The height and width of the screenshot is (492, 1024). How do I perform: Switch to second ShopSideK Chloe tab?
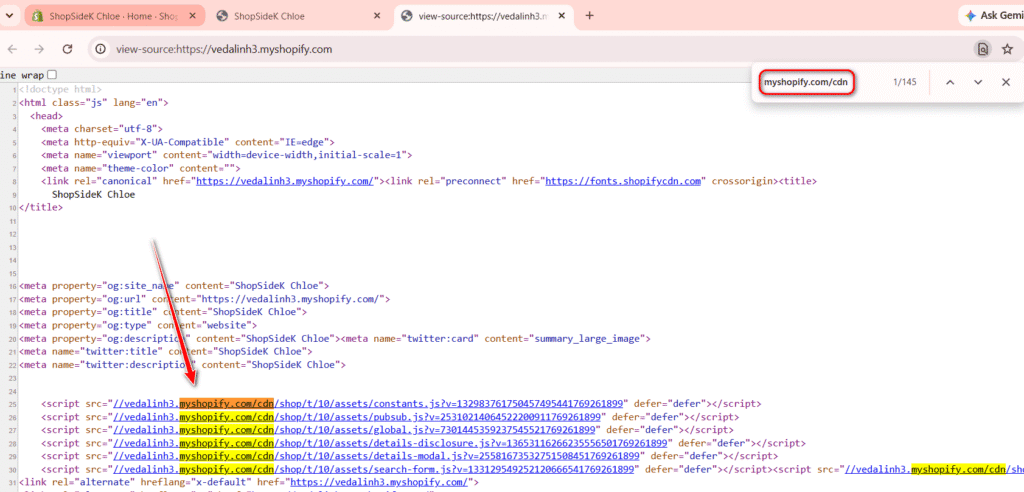[299, 16]
